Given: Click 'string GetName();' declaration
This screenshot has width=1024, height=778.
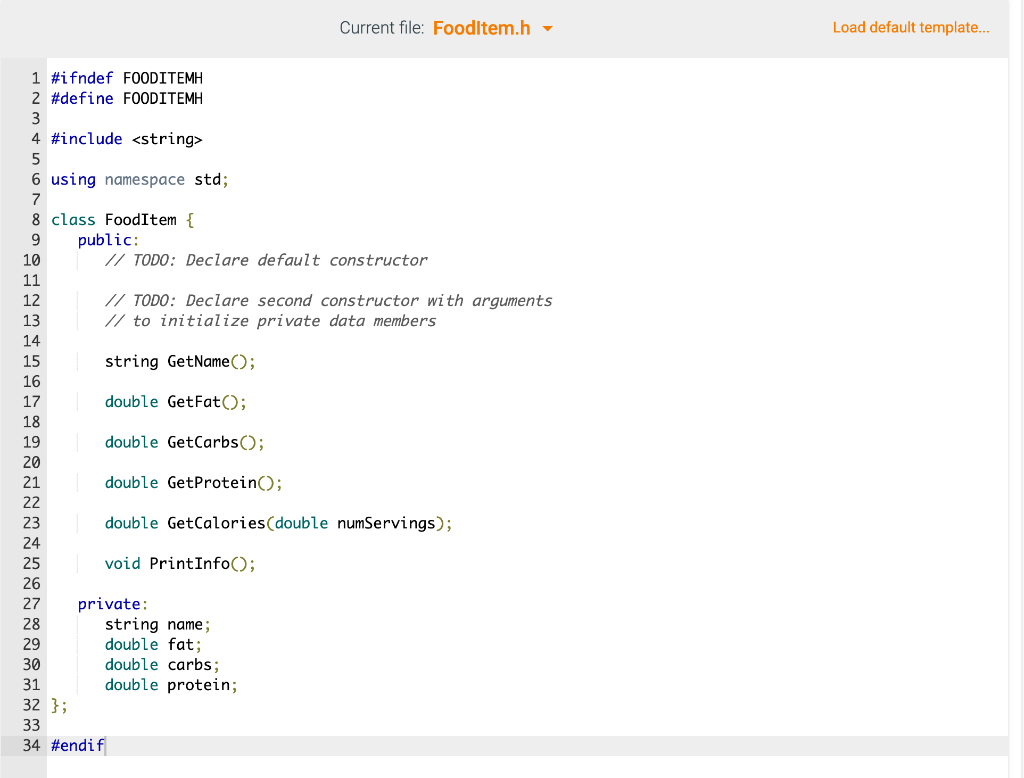Looking at the screenshot, I should tap(180, 361).
